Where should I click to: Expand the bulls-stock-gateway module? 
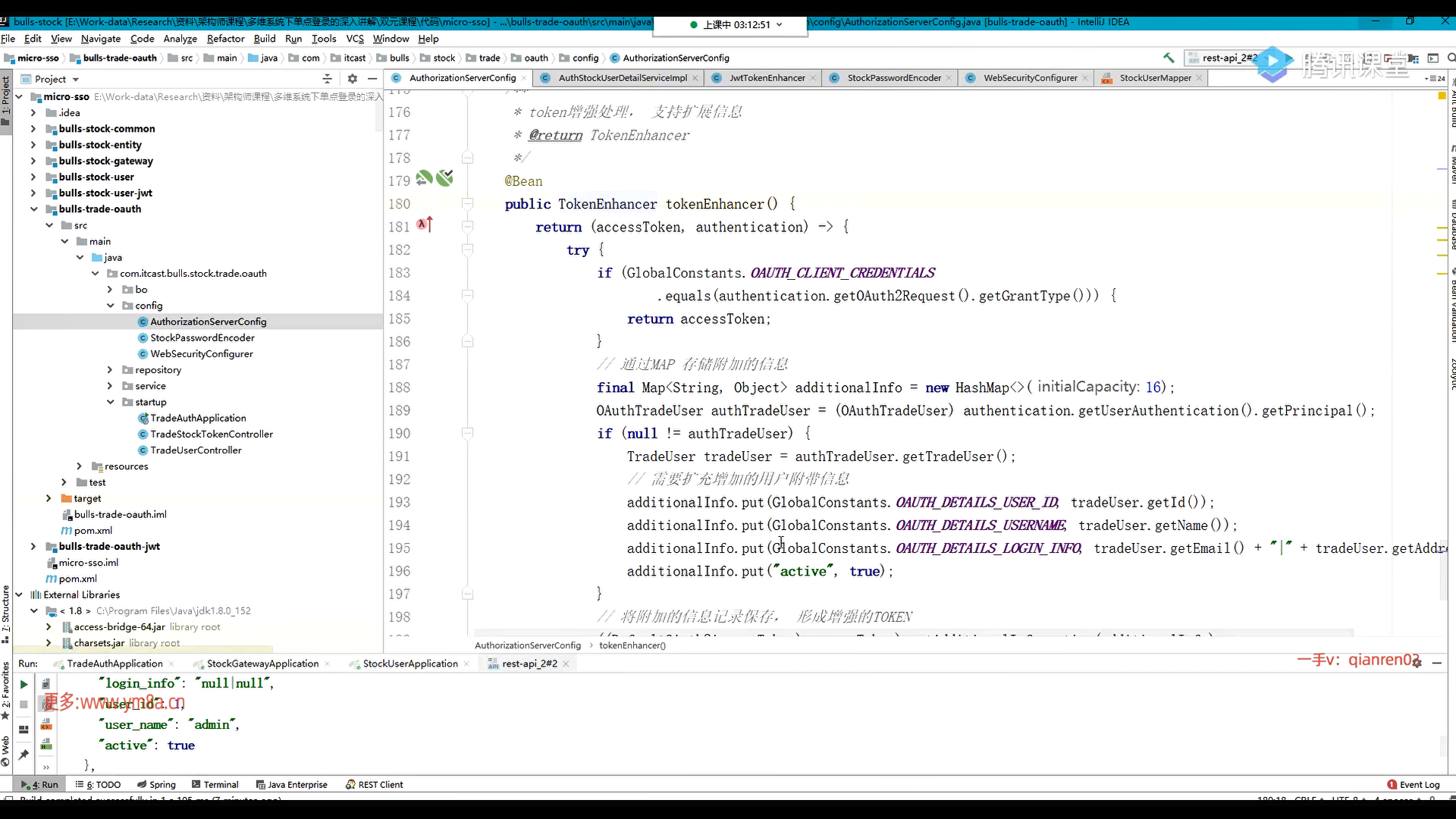33,161
